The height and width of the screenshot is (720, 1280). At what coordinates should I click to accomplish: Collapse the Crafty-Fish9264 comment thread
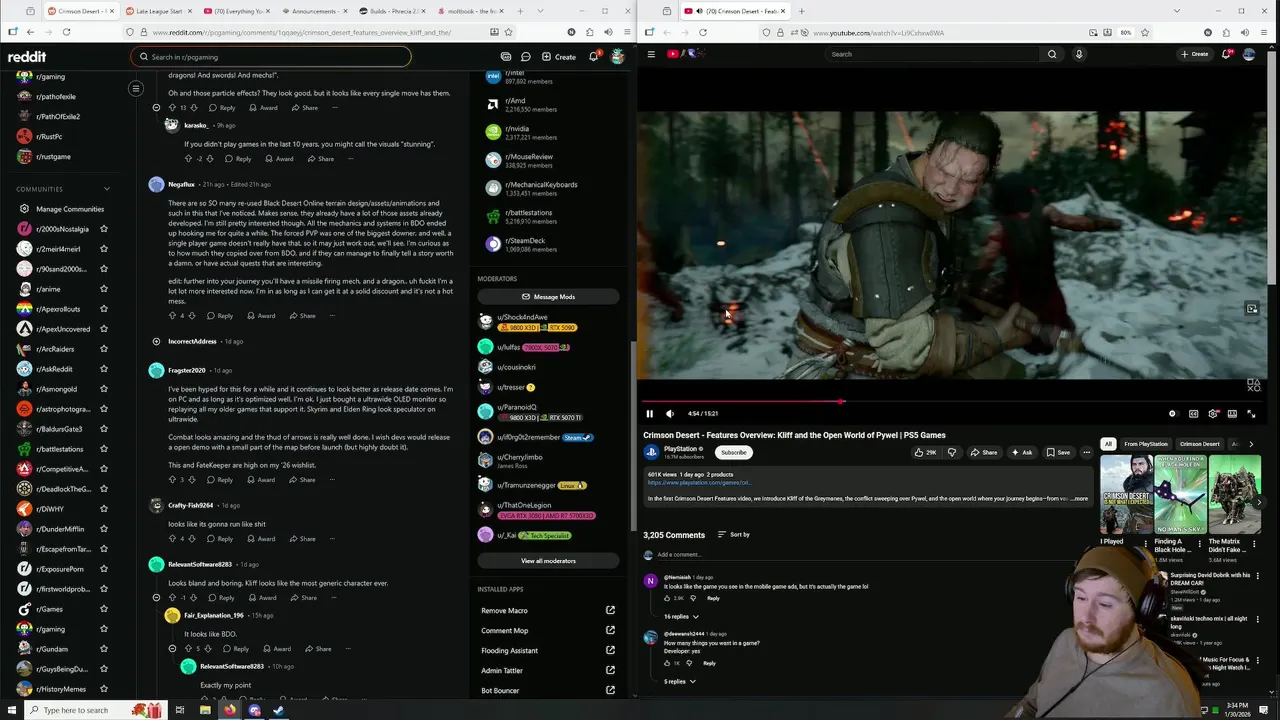pos(156,538)
